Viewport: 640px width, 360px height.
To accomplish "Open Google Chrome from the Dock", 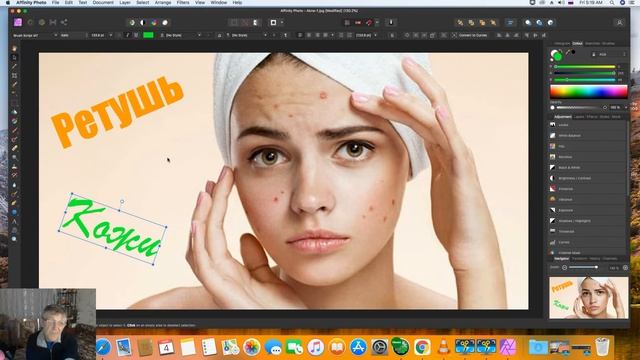I will coord(422,347).
